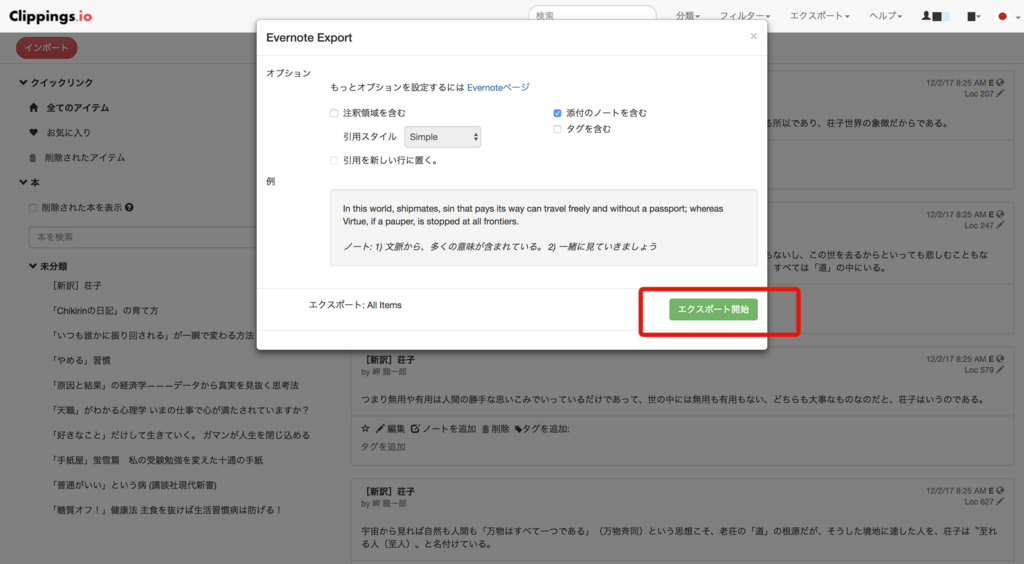
Task: Select 「原因と結果」の経済学 book
Action: 174,385
